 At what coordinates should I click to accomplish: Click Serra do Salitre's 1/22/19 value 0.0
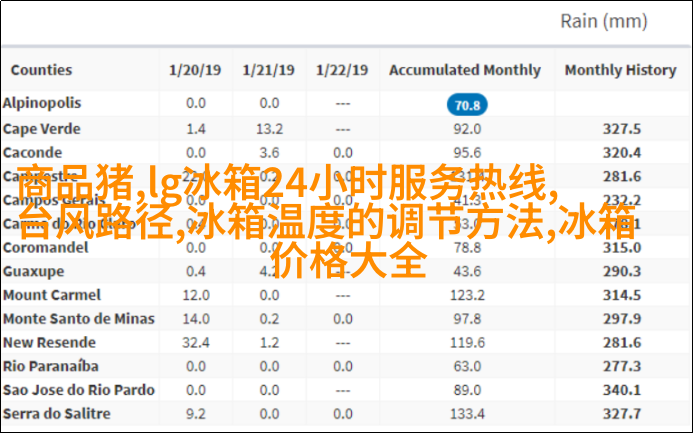point(343,414)
